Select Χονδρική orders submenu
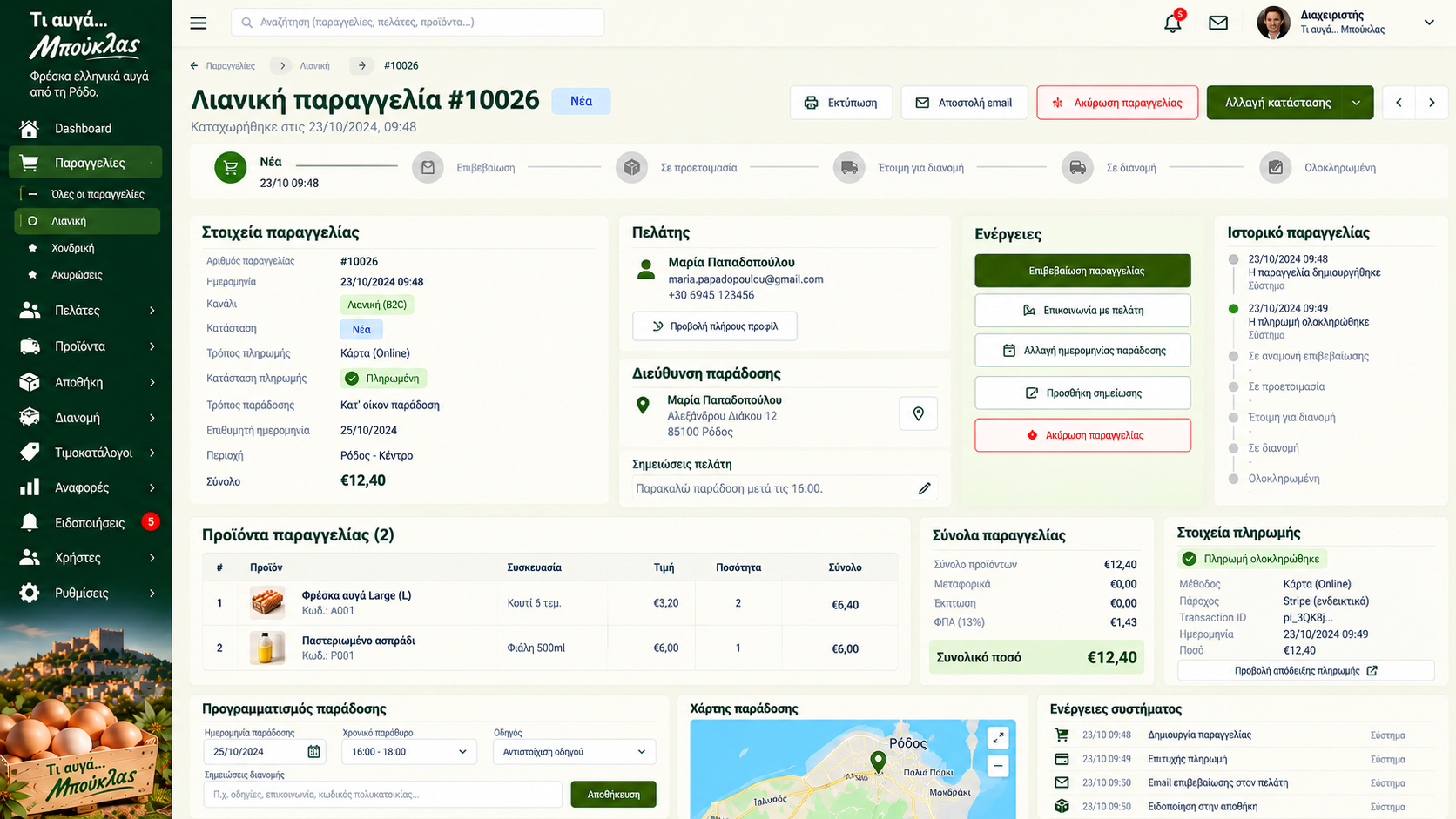This screenshot has height=819, width=1456. pyautogui.click(x=72, y=248)
